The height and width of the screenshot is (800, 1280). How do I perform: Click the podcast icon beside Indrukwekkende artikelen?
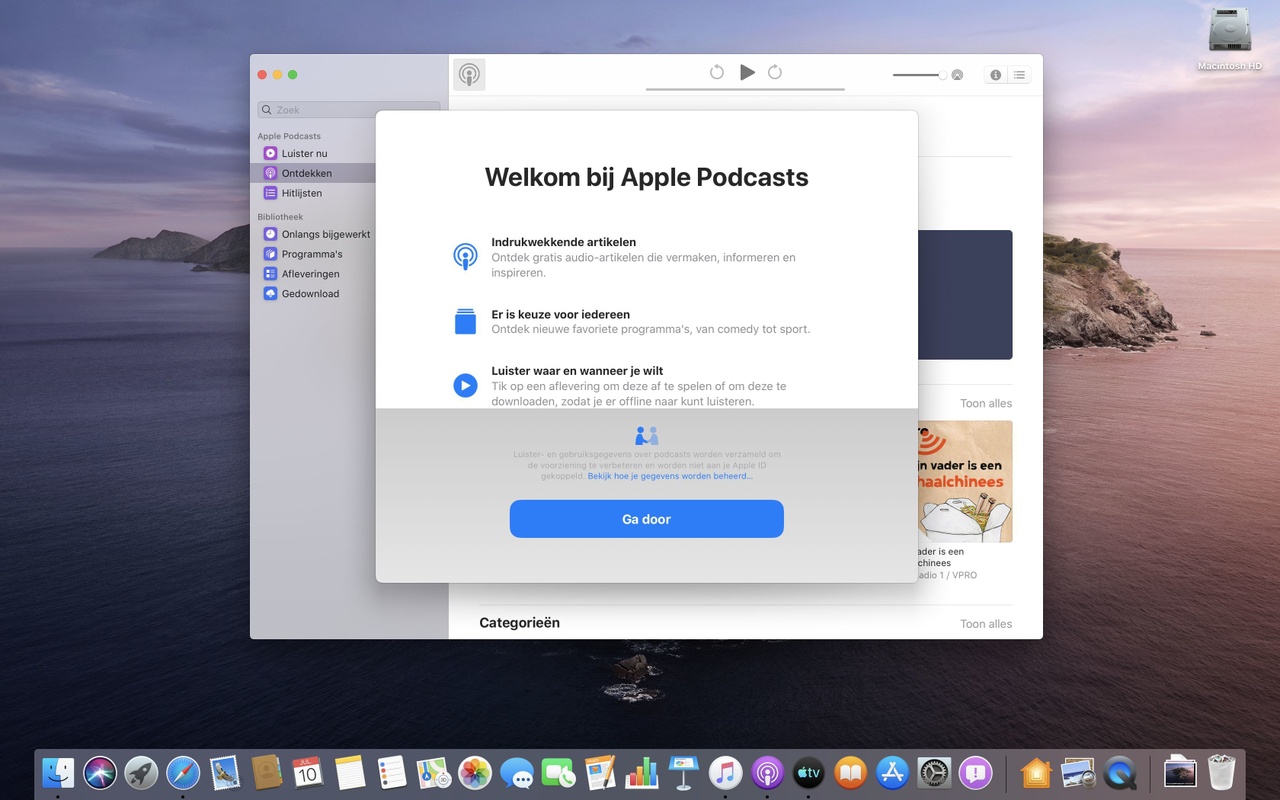click(x=465, y=257)
